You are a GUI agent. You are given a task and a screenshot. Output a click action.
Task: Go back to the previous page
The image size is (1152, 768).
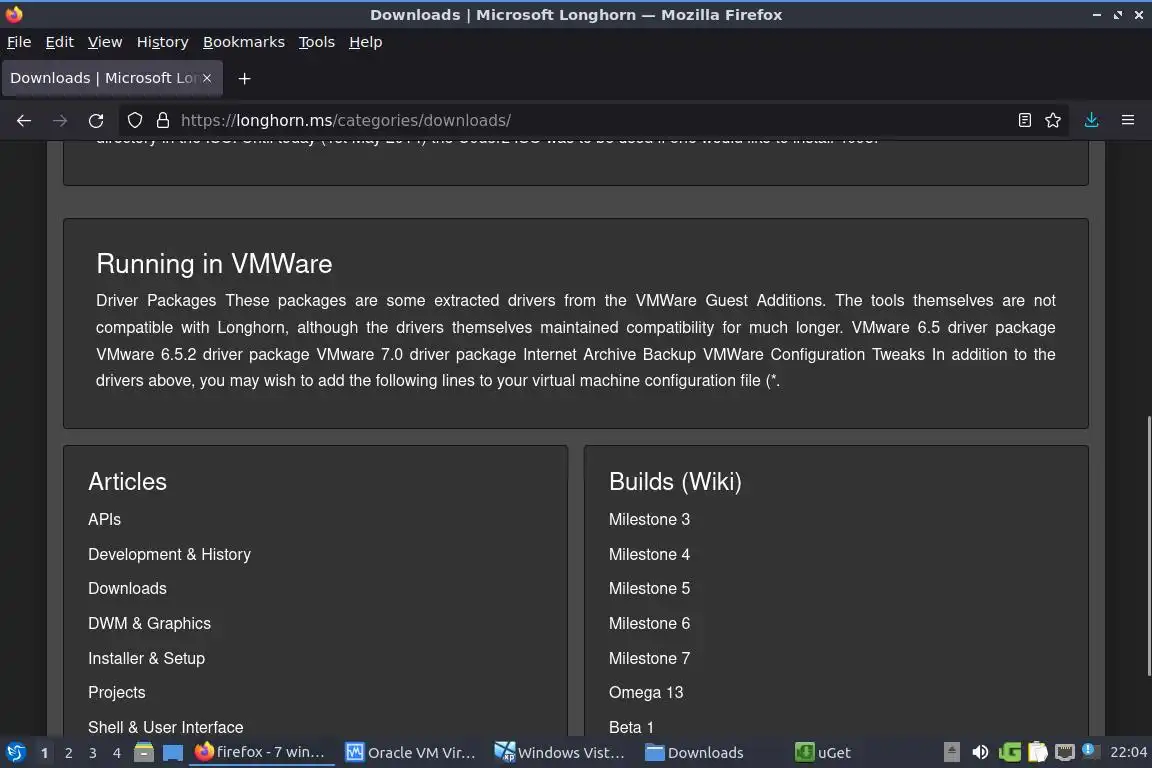tap(24, 121)
